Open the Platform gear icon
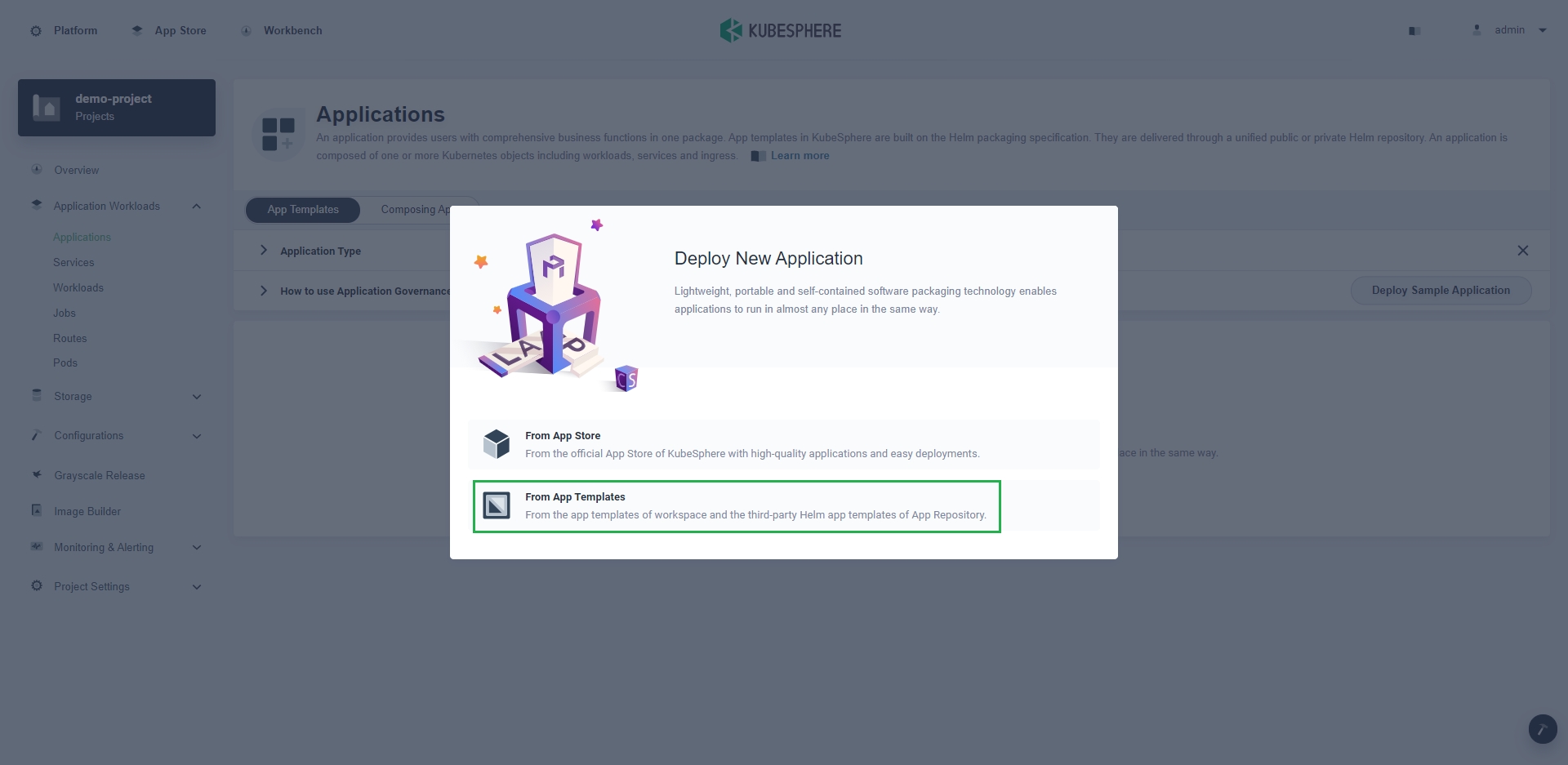 [x=36, y=31]
